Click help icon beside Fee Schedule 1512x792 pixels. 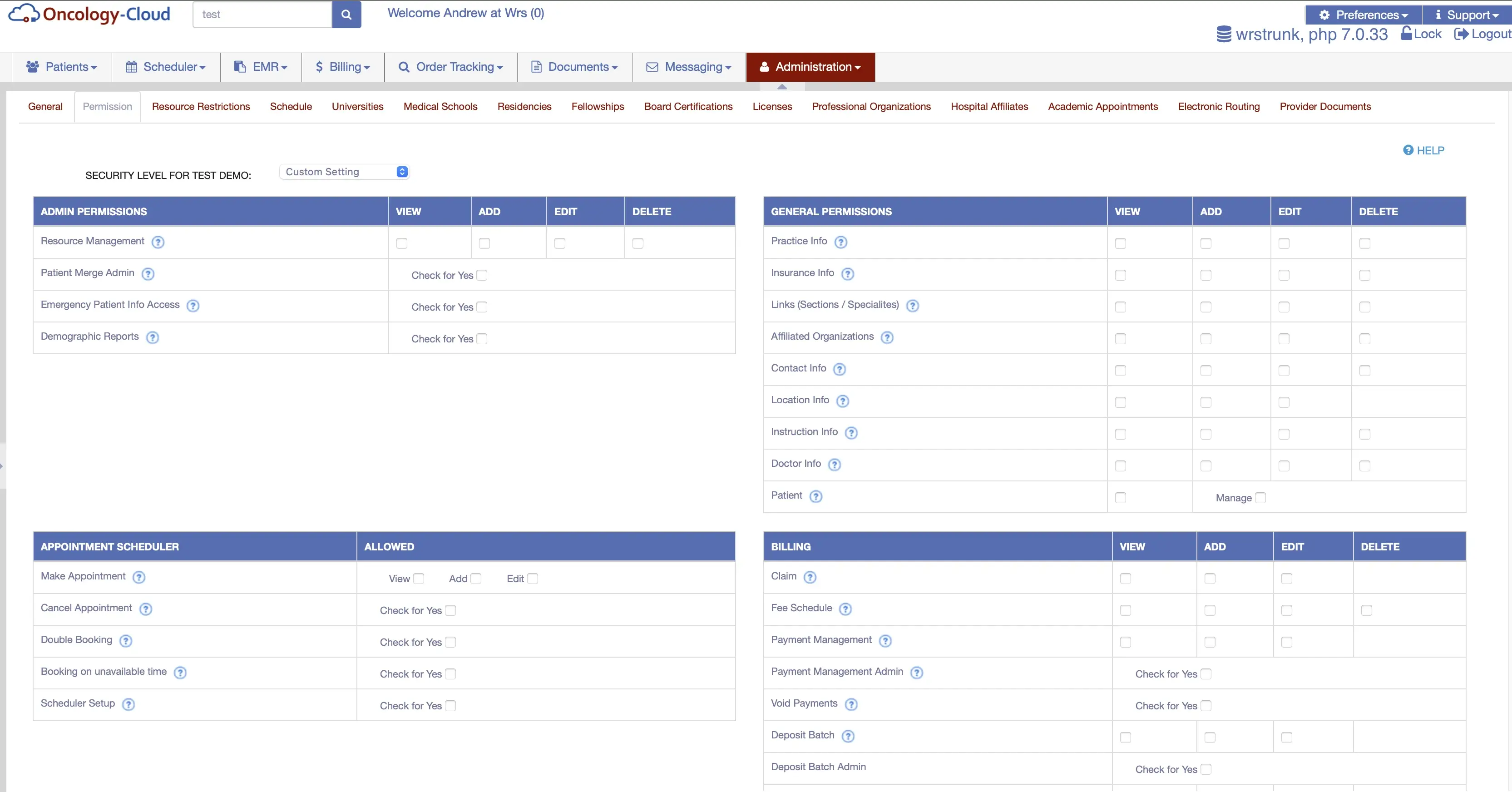tap(845, 609)
